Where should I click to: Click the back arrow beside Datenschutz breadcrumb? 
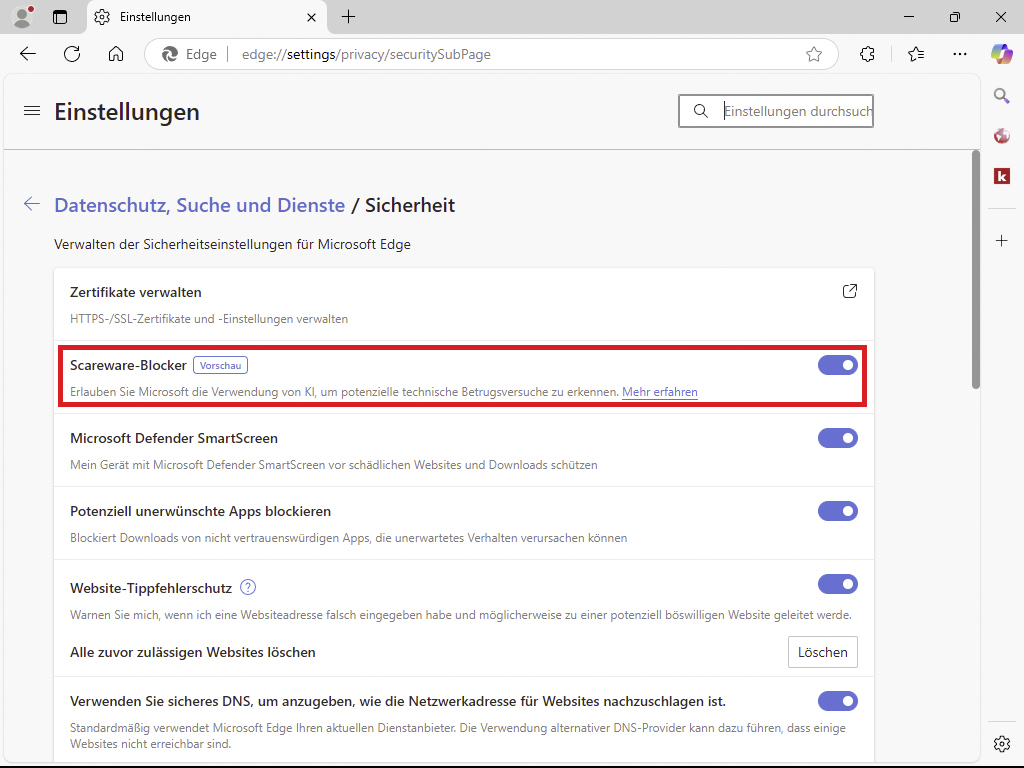click(31, 204)
